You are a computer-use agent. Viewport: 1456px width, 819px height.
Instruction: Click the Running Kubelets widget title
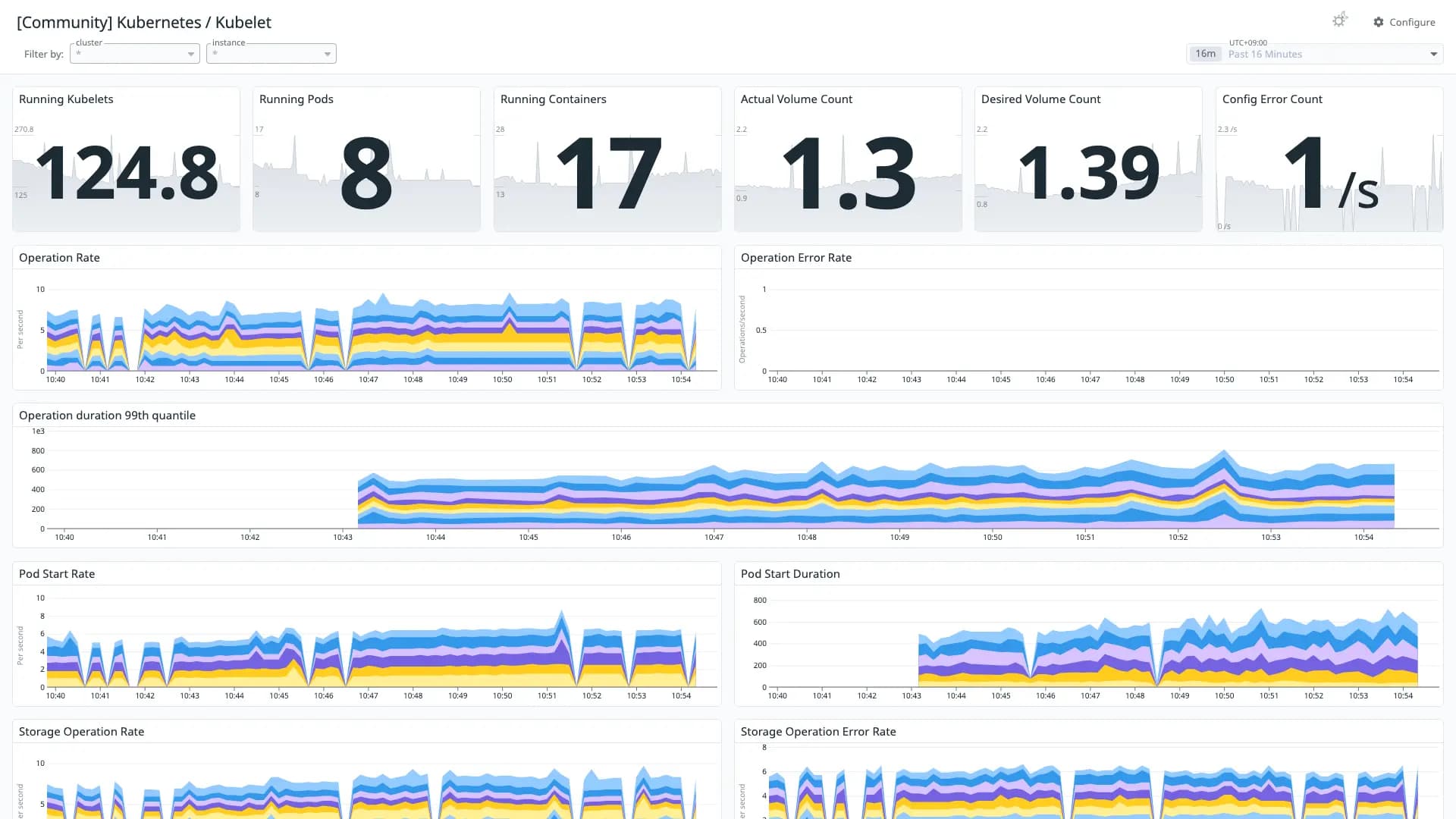coord(66,99)
